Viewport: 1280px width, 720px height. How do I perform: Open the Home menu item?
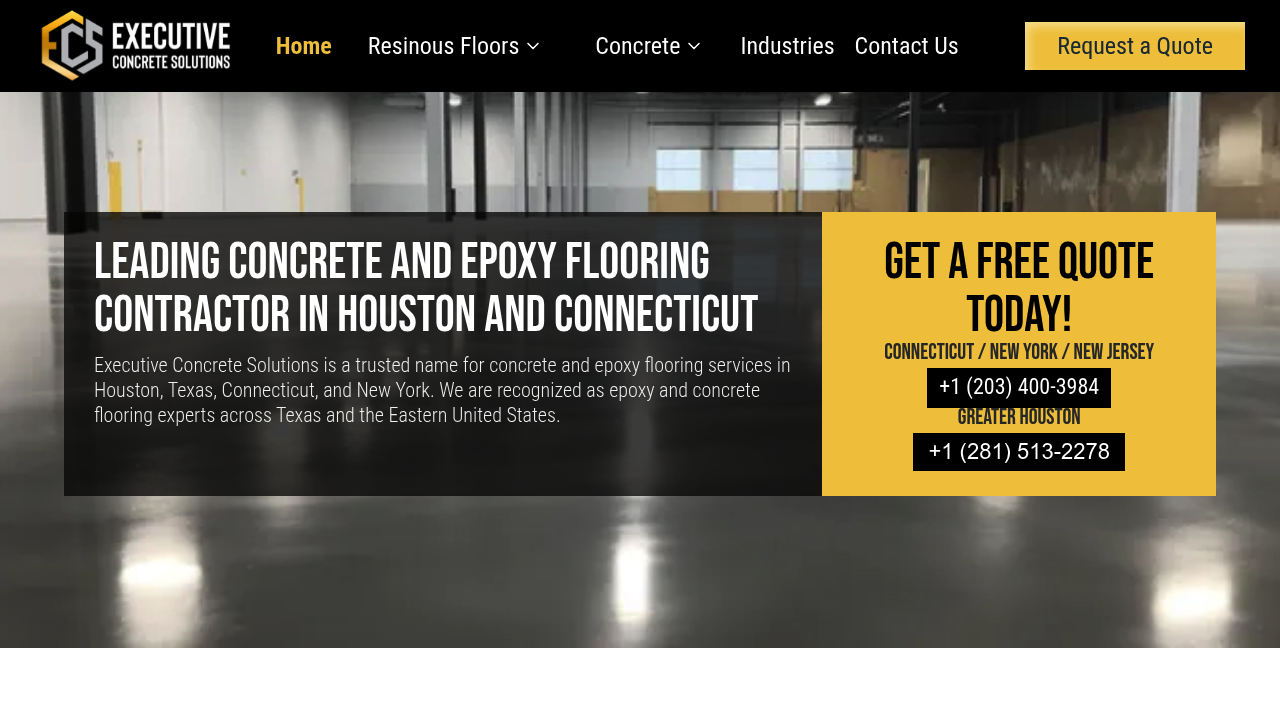[x=303, y=46]
